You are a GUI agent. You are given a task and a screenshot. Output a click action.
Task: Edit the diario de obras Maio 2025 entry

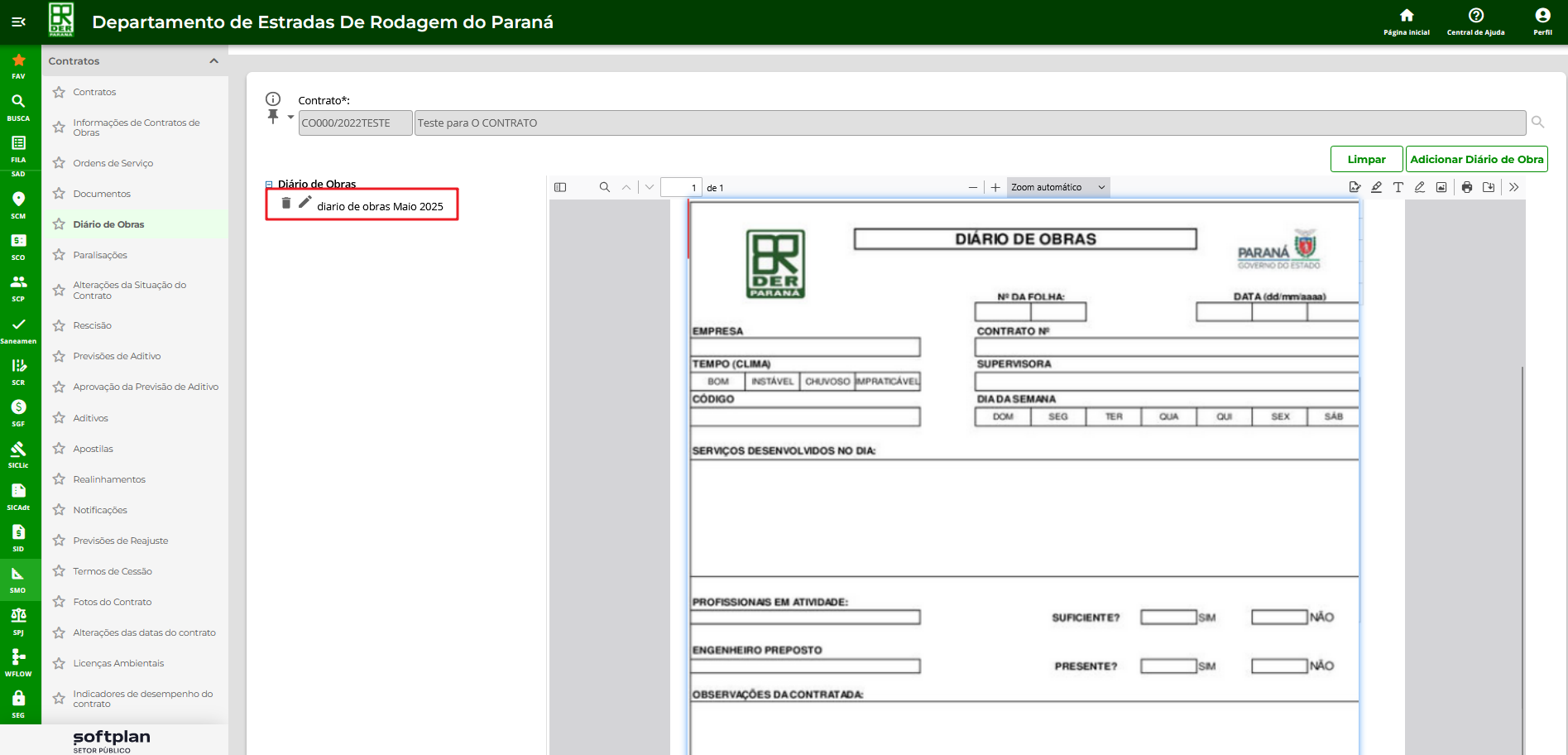pos(305,202)
